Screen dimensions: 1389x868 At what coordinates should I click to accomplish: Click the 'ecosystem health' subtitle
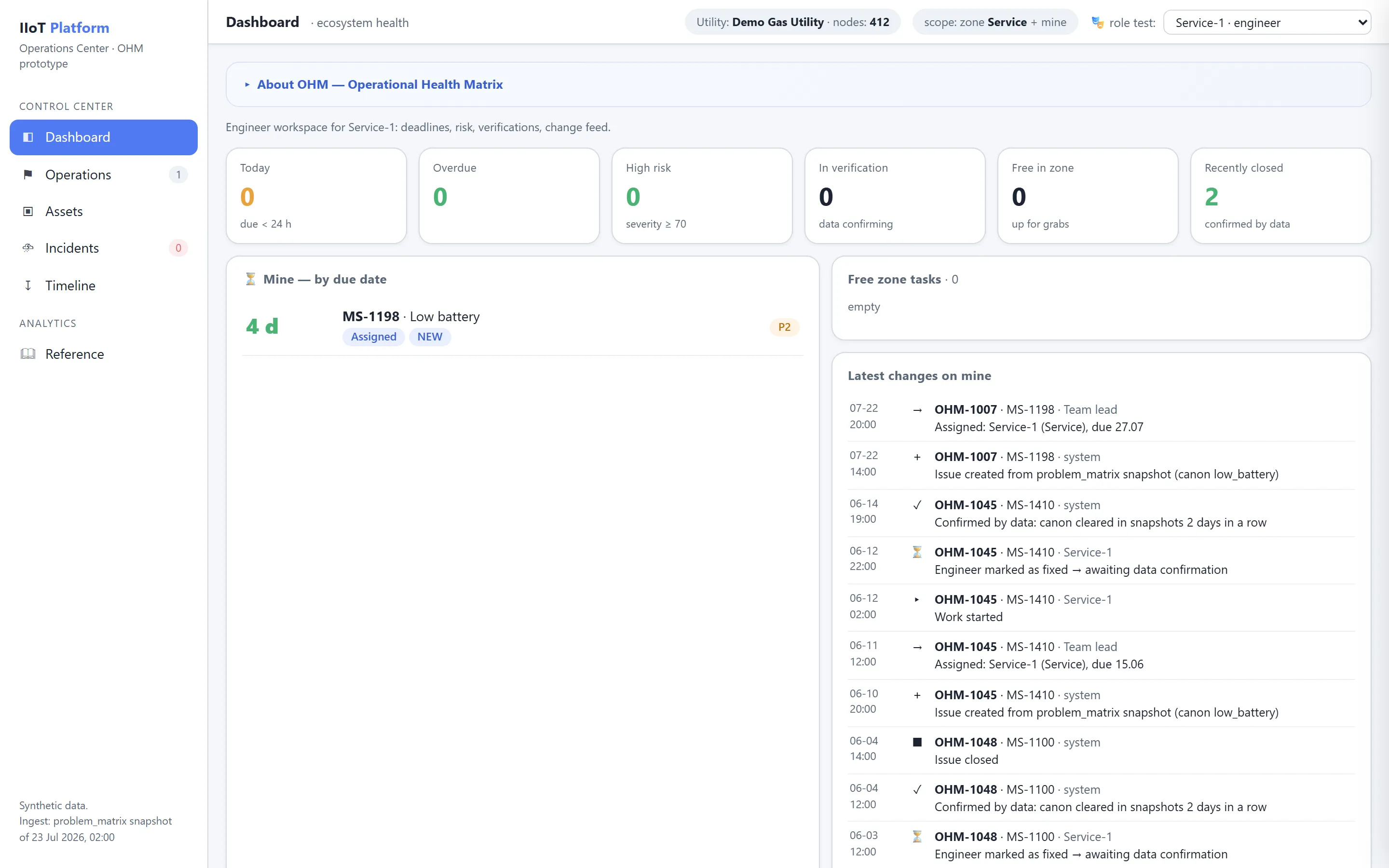tap(363, 23)
